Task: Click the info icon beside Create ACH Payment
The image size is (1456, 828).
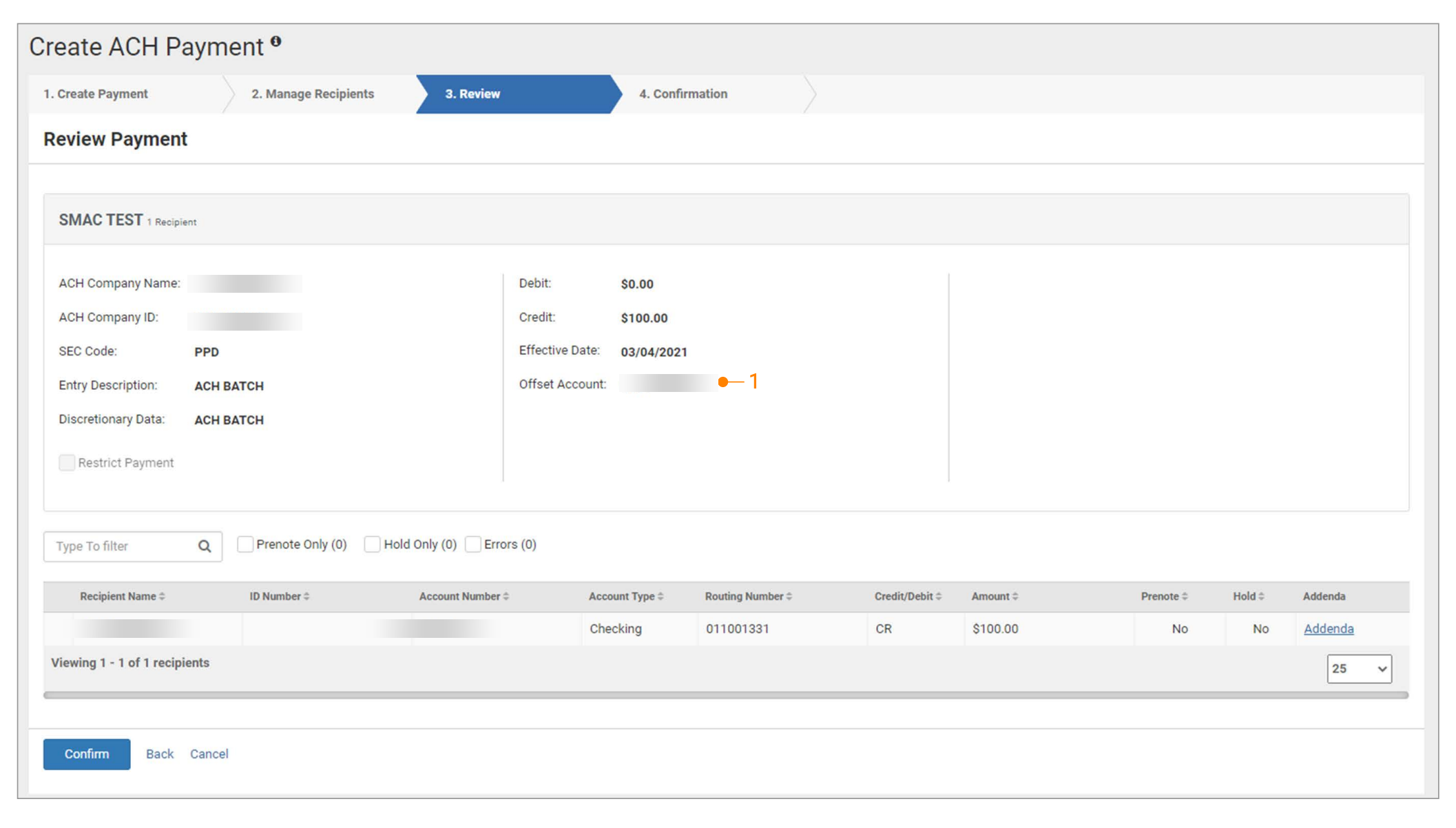Action: point(275,41)
